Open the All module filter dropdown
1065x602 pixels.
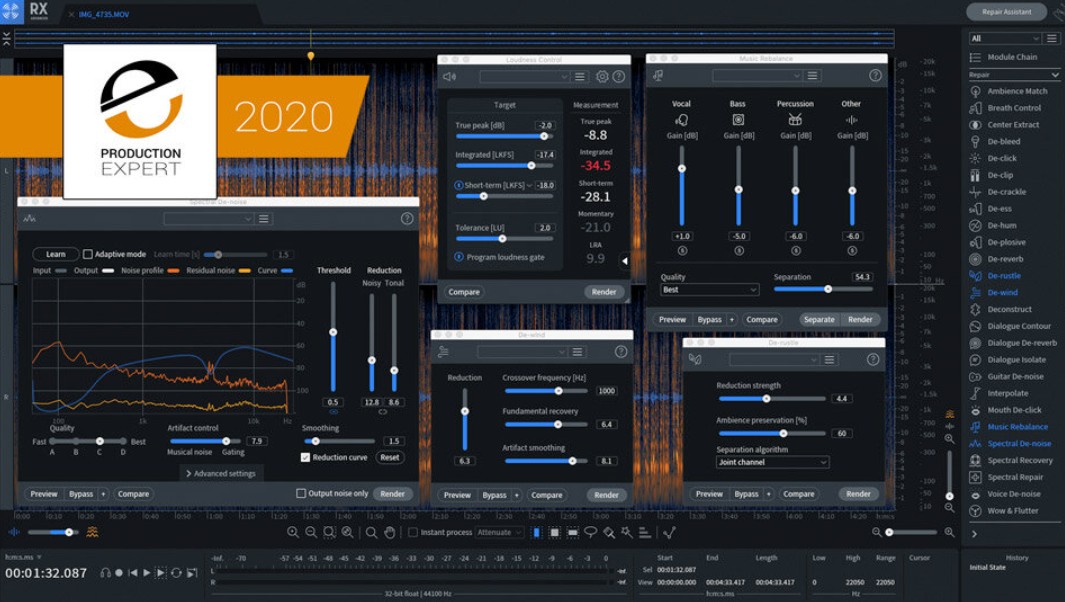(1004, 39)
